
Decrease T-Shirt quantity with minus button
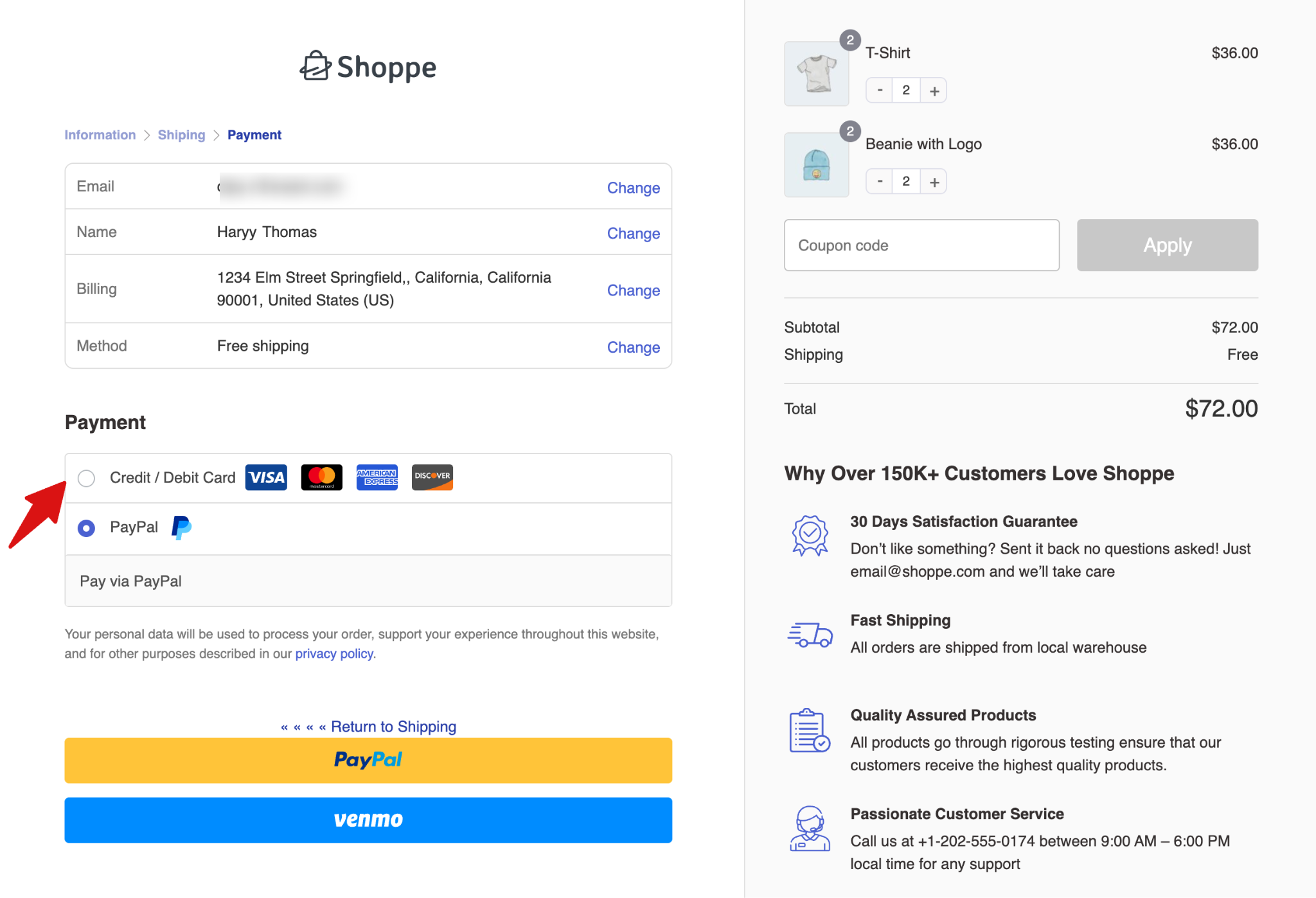[880, 91]
